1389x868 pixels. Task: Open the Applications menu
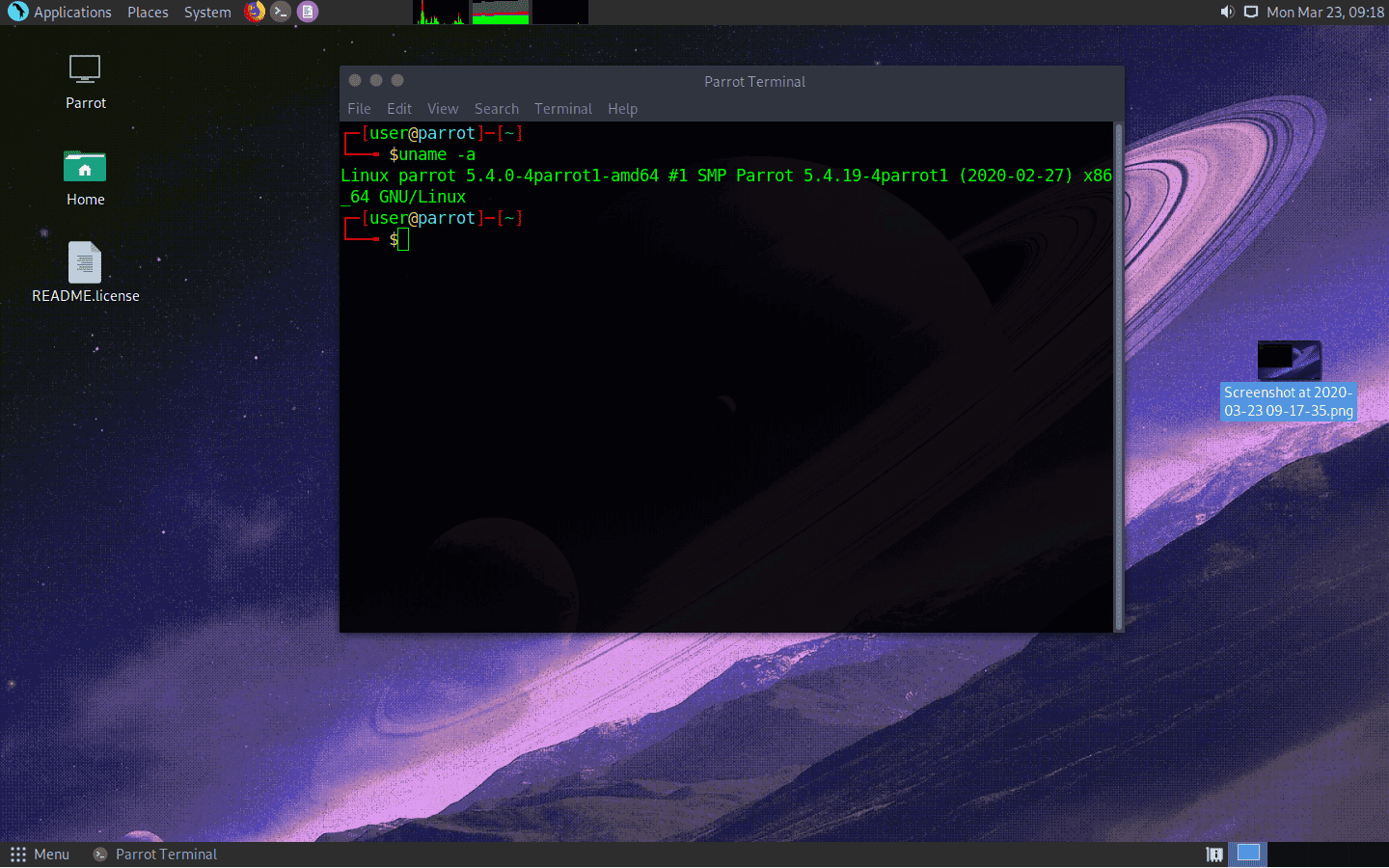pos(72,13)
